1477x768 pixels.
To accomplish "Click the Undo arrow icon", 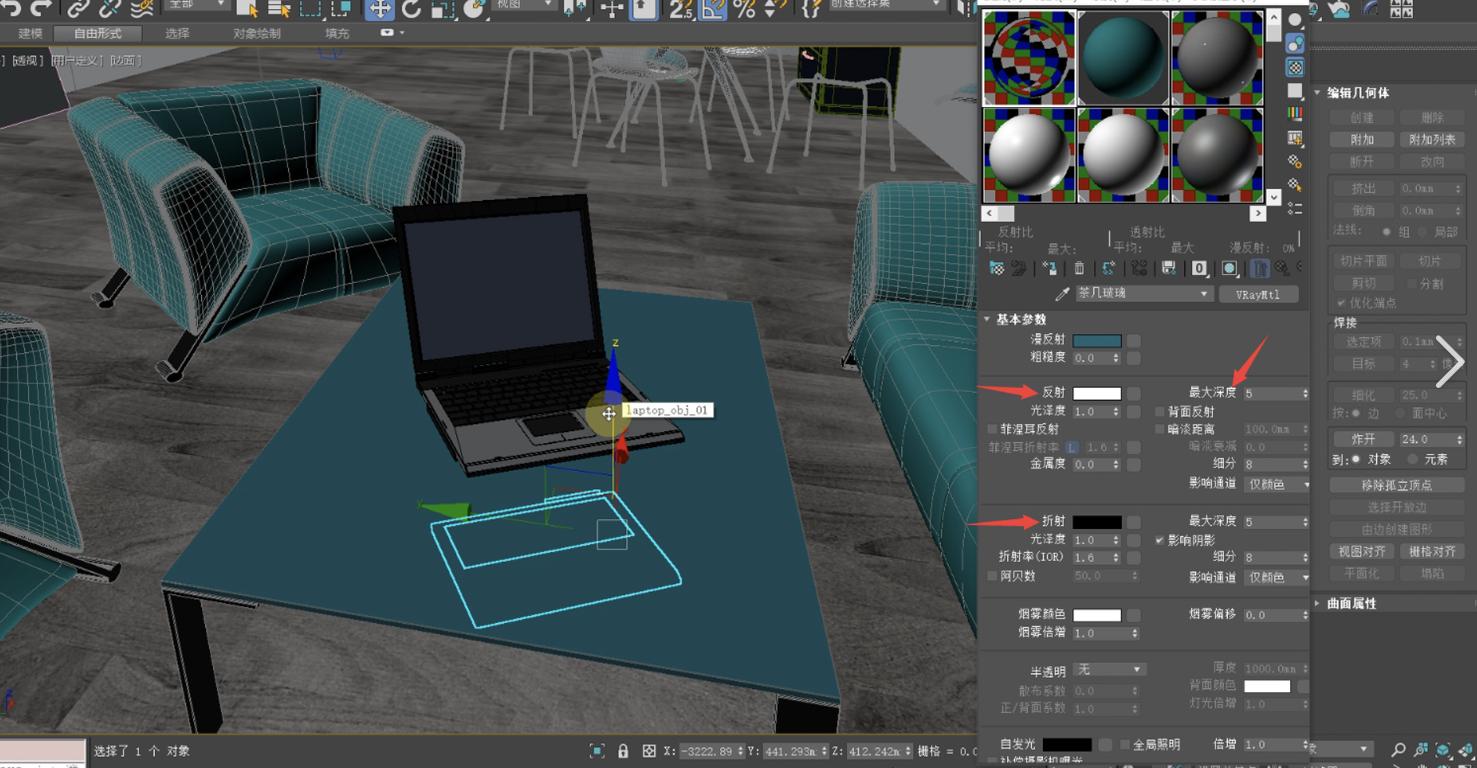I will (13, 9).
